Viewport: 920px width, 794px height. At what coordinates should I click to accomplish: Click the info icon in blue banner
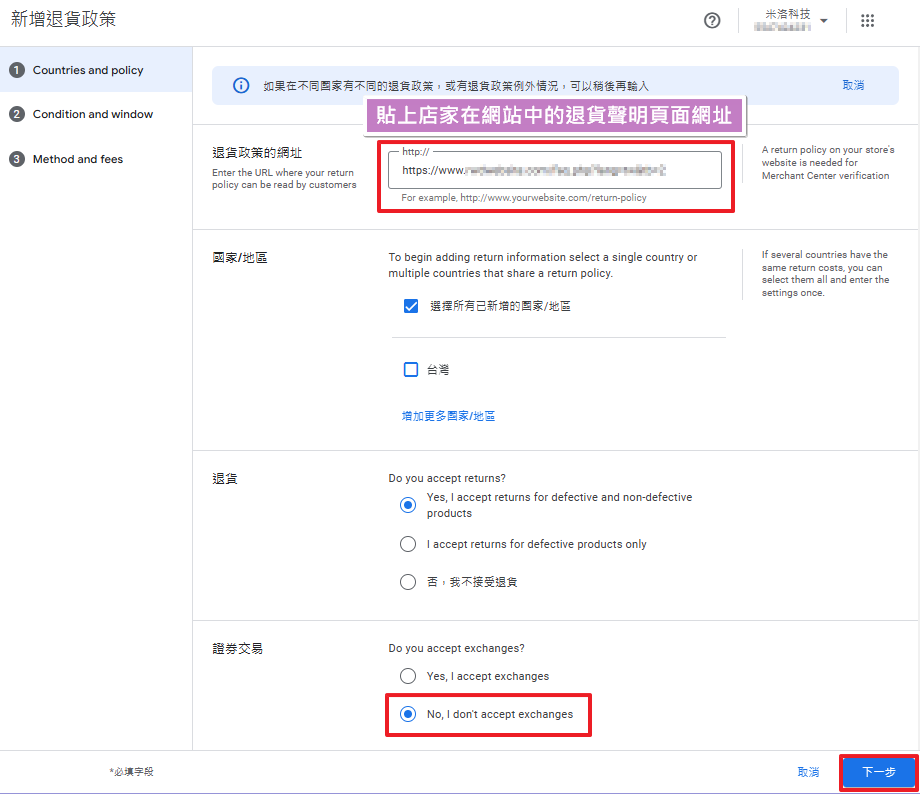point(241,86)
